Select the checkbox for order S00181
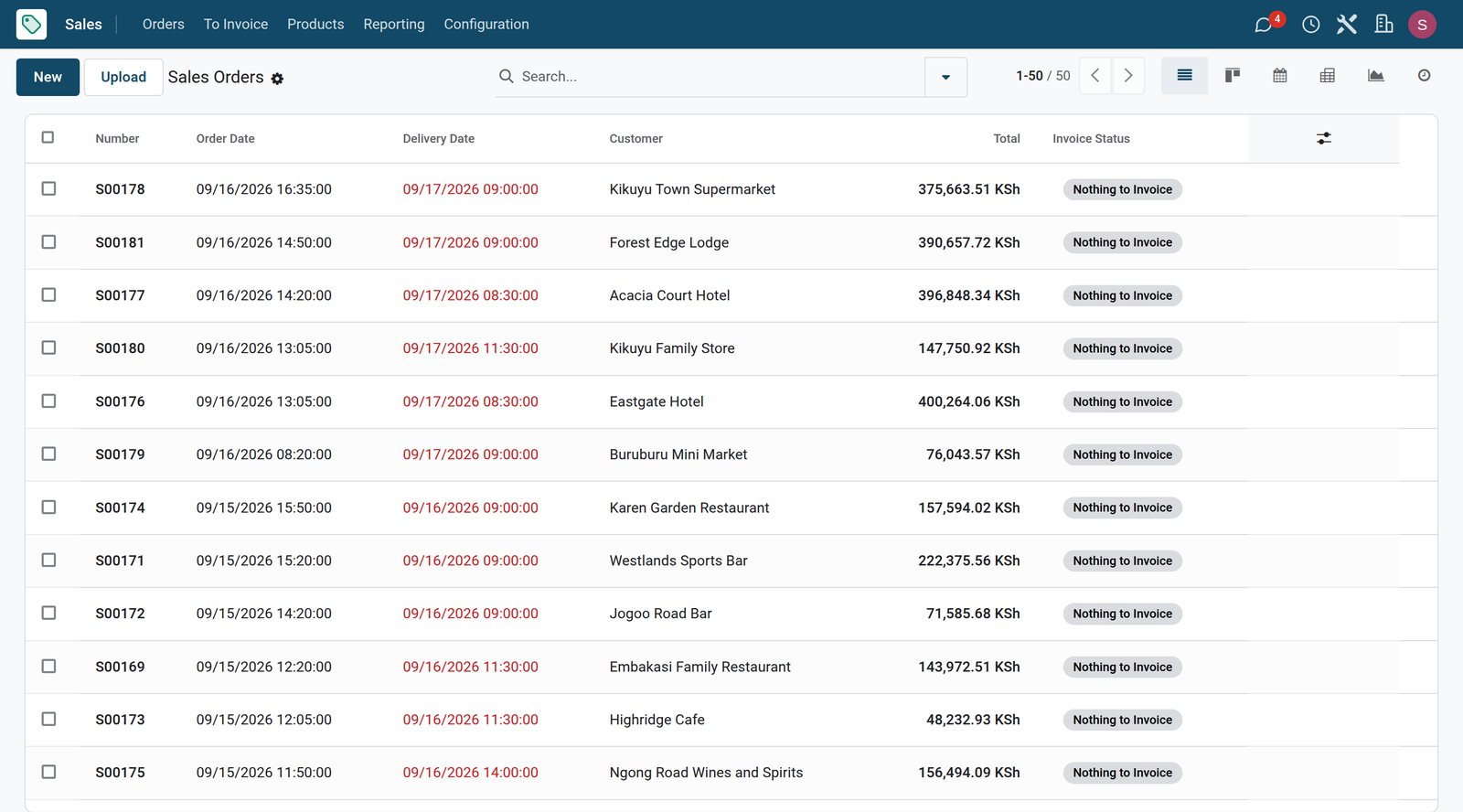 (48, 241)
